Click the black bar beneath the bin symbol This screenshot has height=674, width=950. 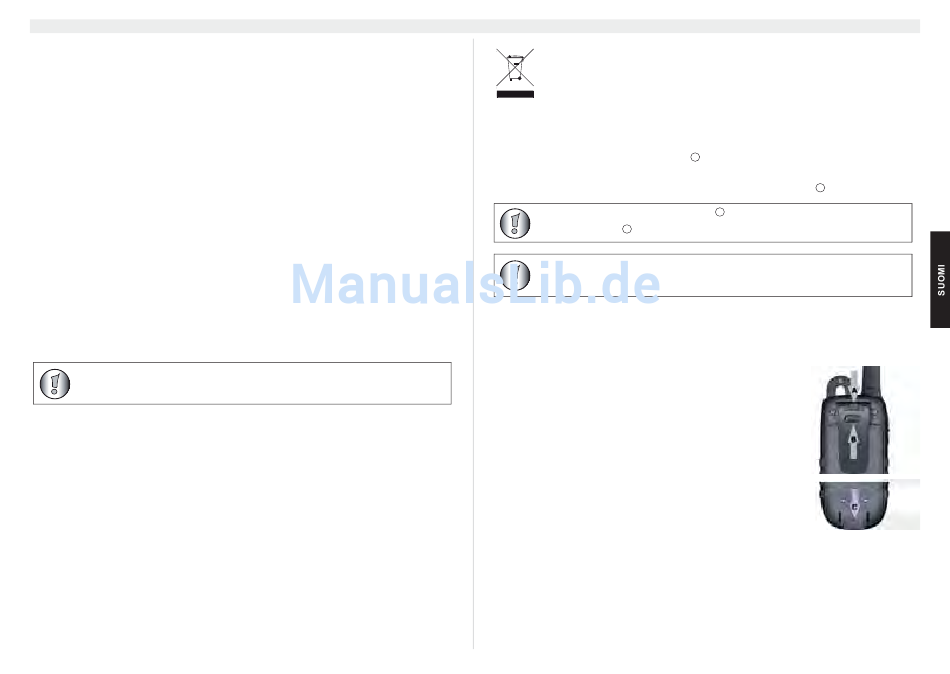coord(515,95)
